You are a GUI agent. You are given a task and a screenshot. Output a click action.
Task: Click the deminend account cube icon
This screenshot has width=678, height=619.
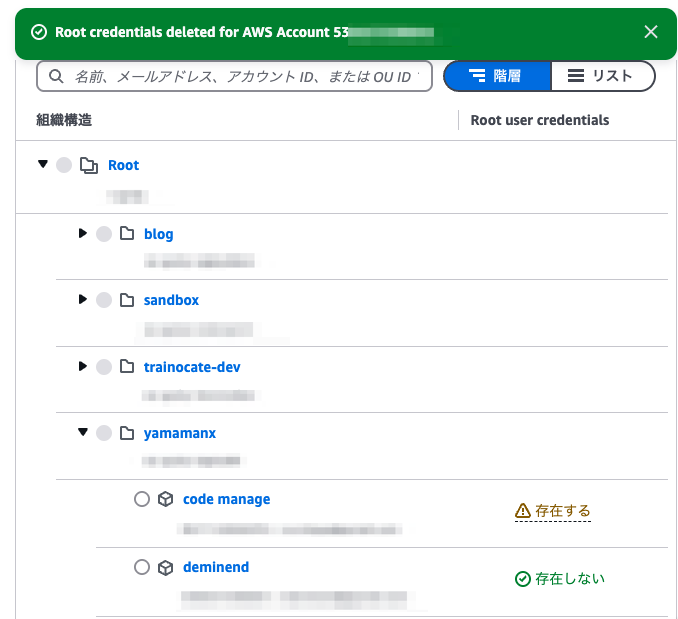pyautogui.click(x=166, y=568)
